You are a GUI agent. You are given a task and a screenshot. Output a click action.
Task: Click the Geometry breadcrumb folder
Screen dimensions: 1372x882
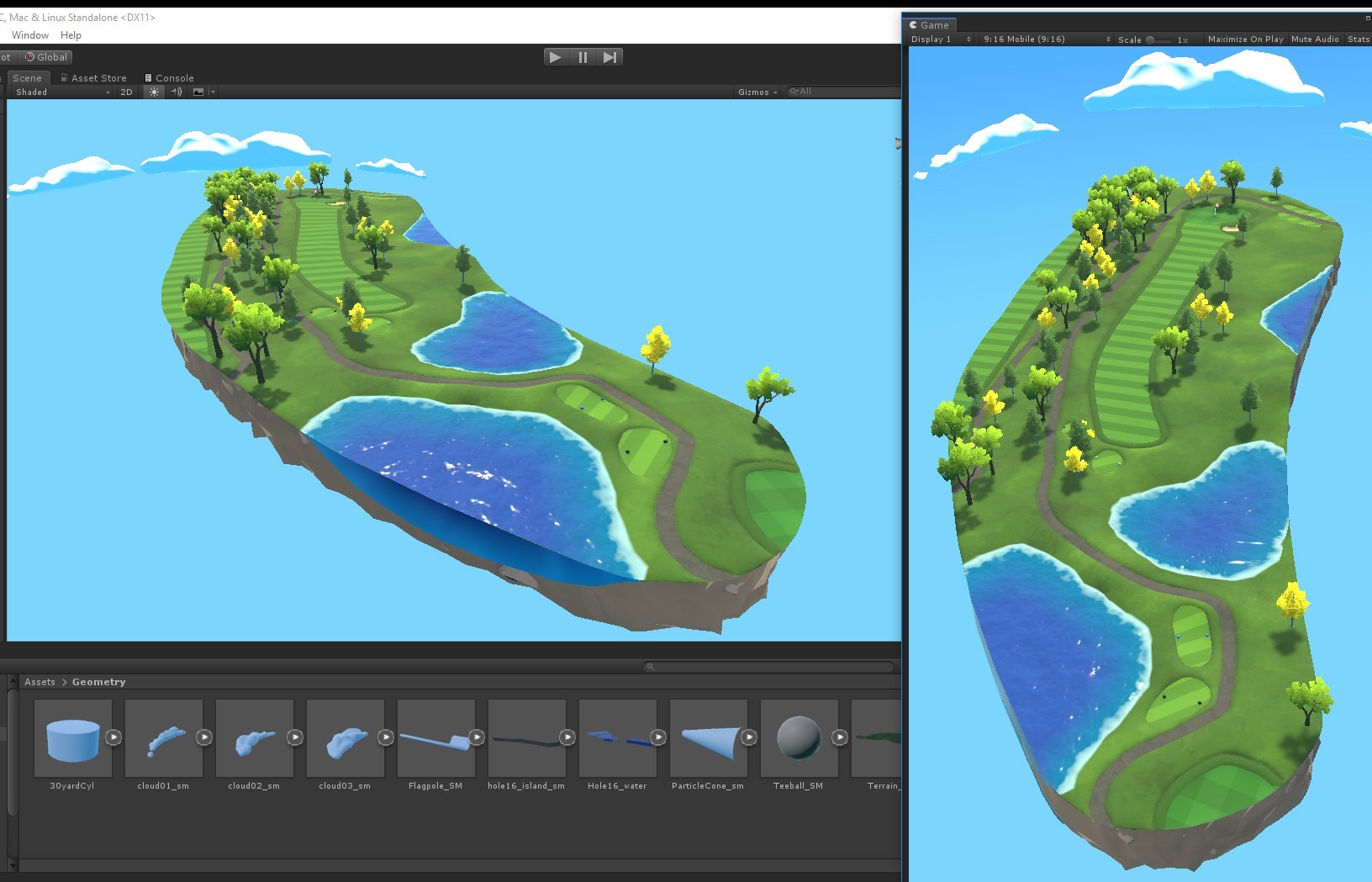click(x=98, y=682)
